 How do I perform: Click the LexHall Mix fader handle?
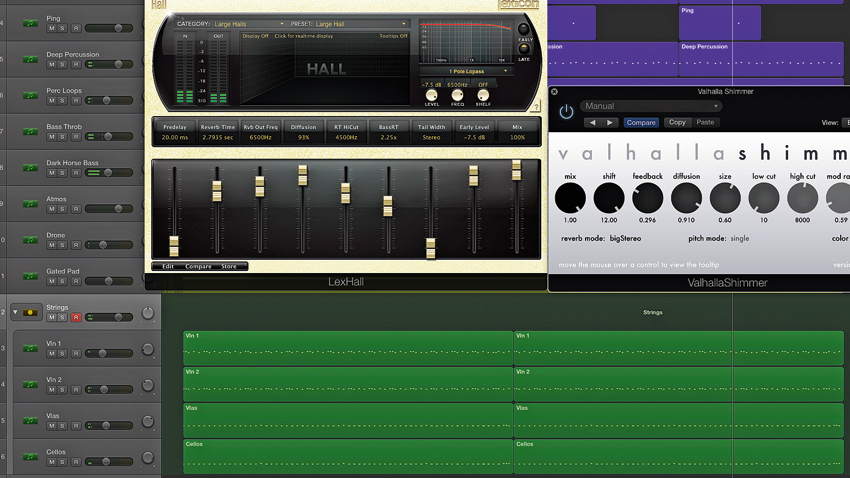point(517,170)
